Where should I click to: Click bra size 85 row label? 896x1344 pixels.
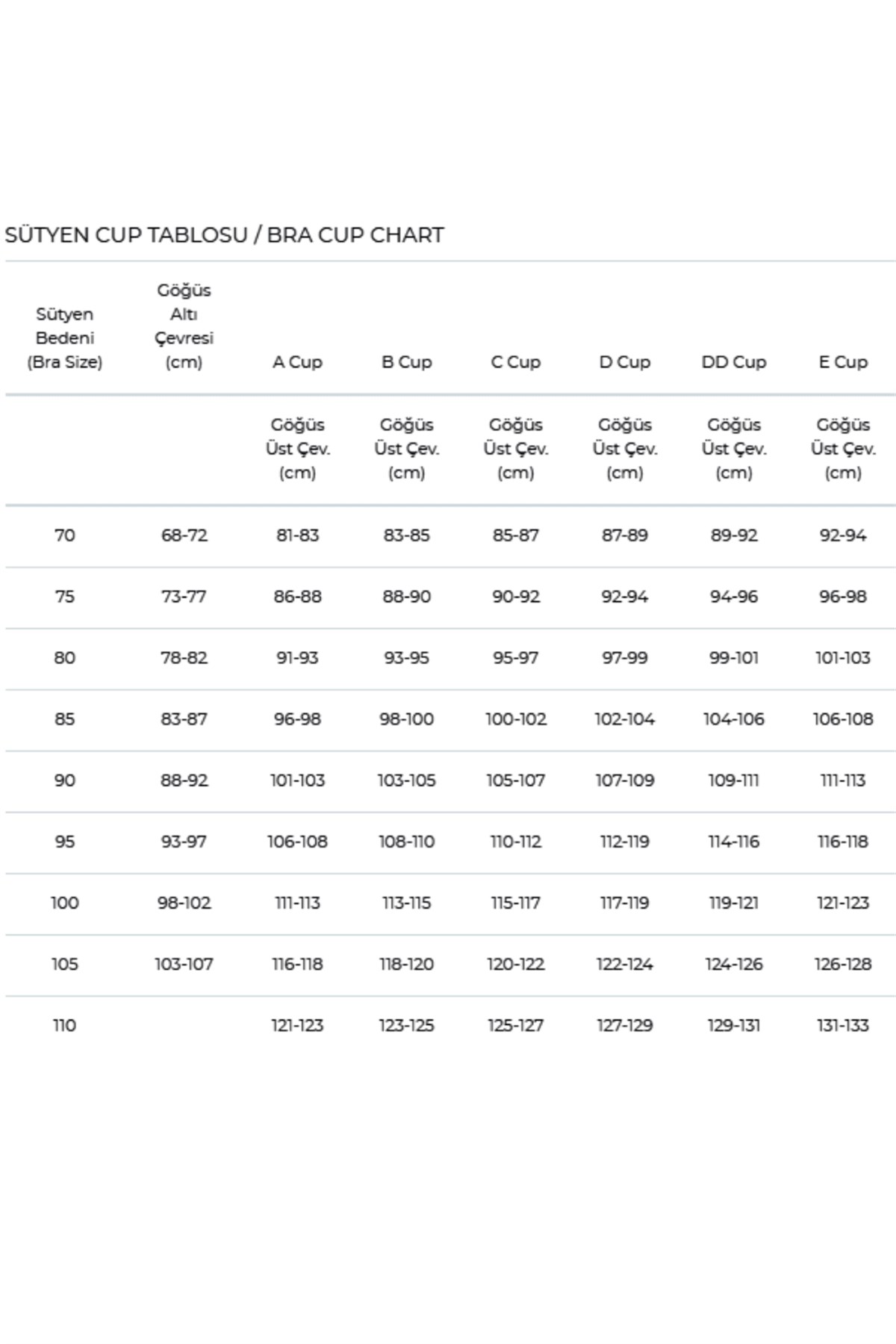[65, 719]
